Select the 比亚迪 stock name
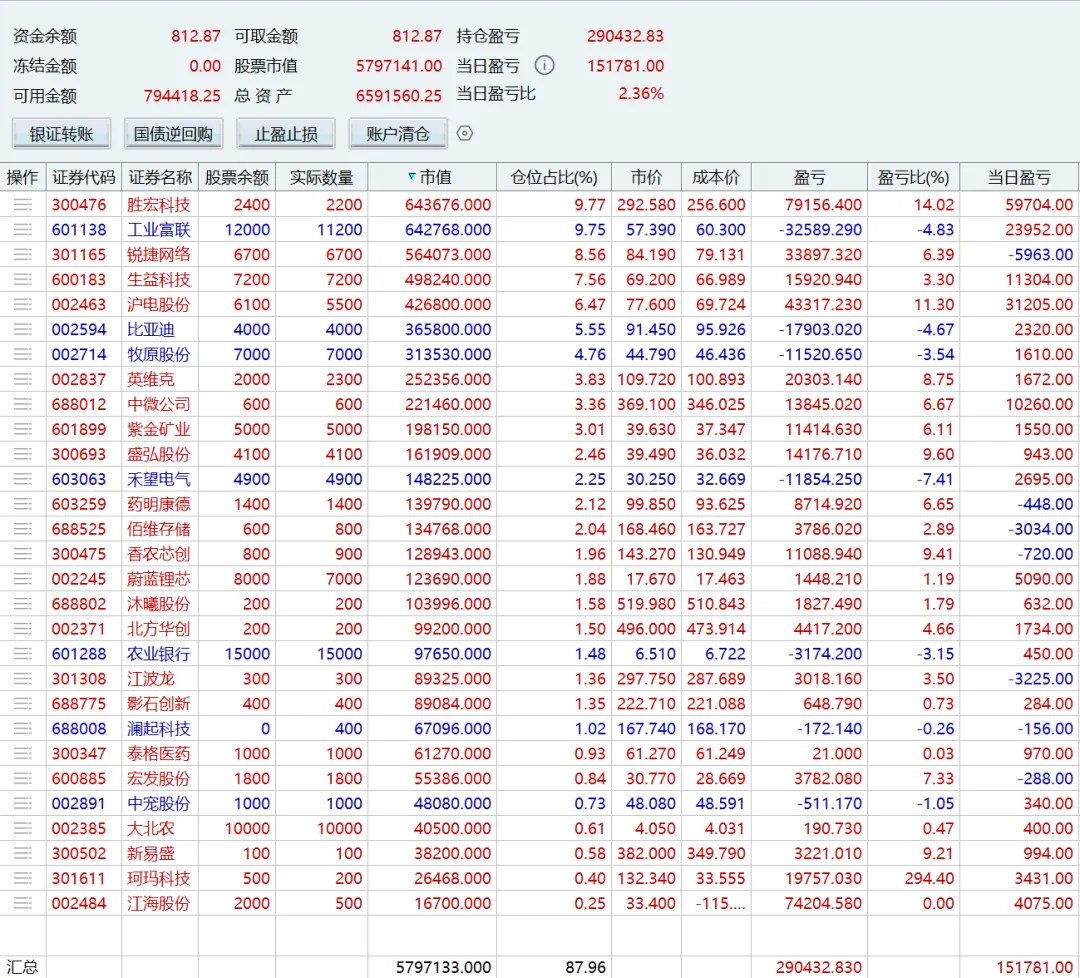This screenshot has height=978, width=1080. [151, 329]
